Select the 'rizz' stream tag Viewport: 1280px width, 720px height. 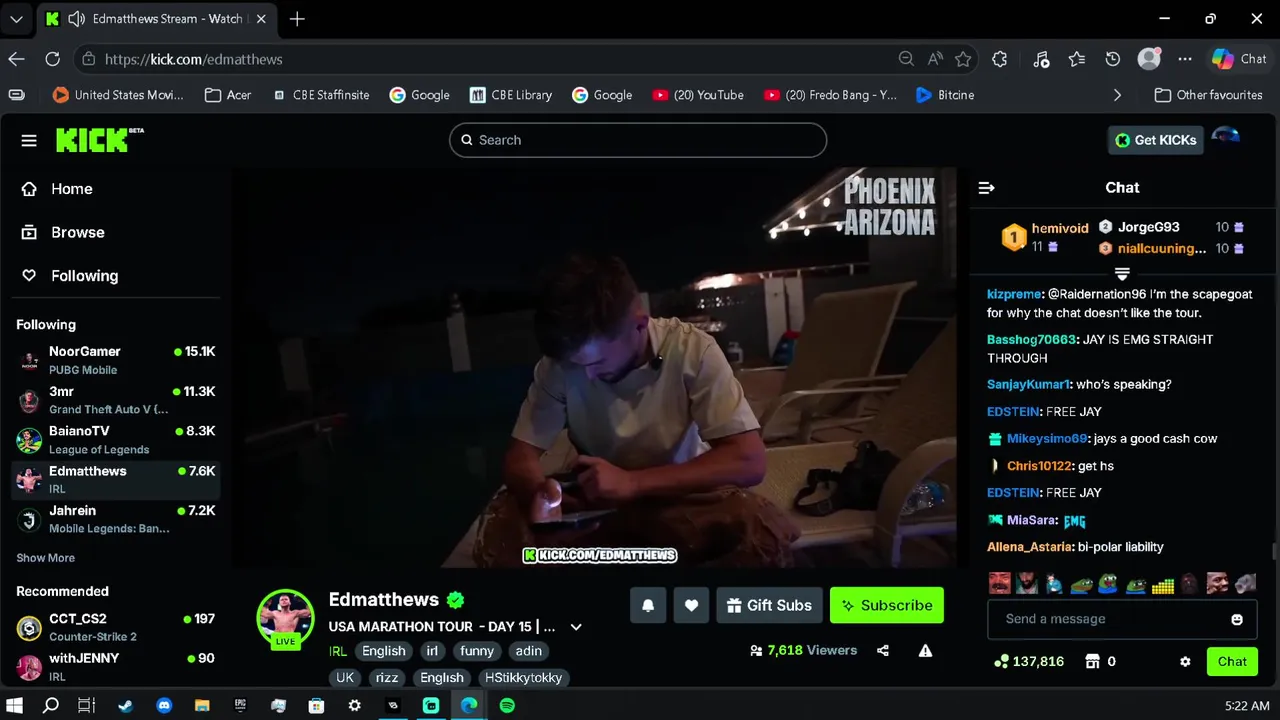(387, 678)
